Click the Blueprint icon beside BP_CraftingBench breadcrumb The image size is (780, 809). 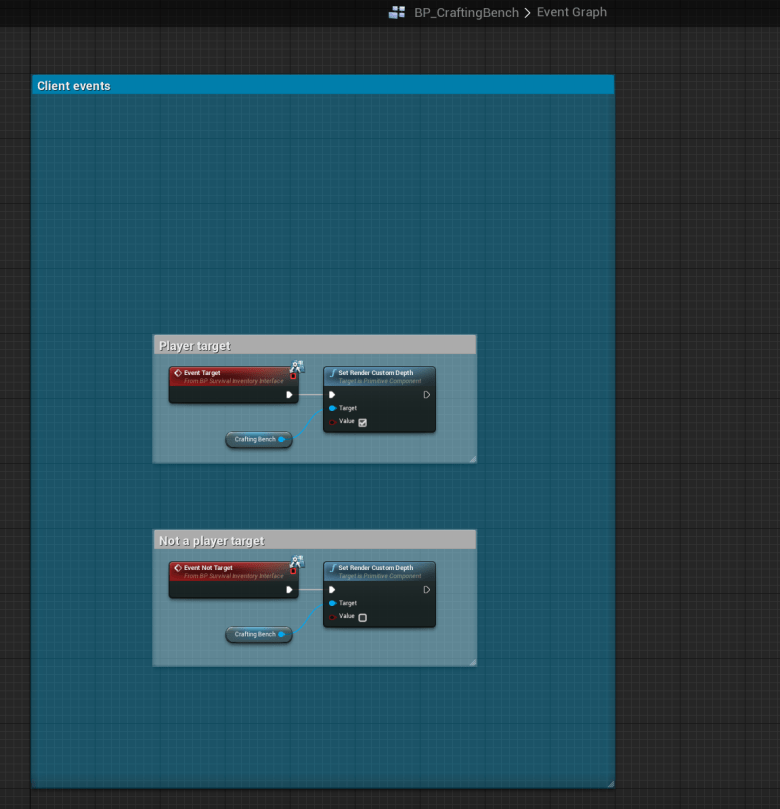coord(397,13)
